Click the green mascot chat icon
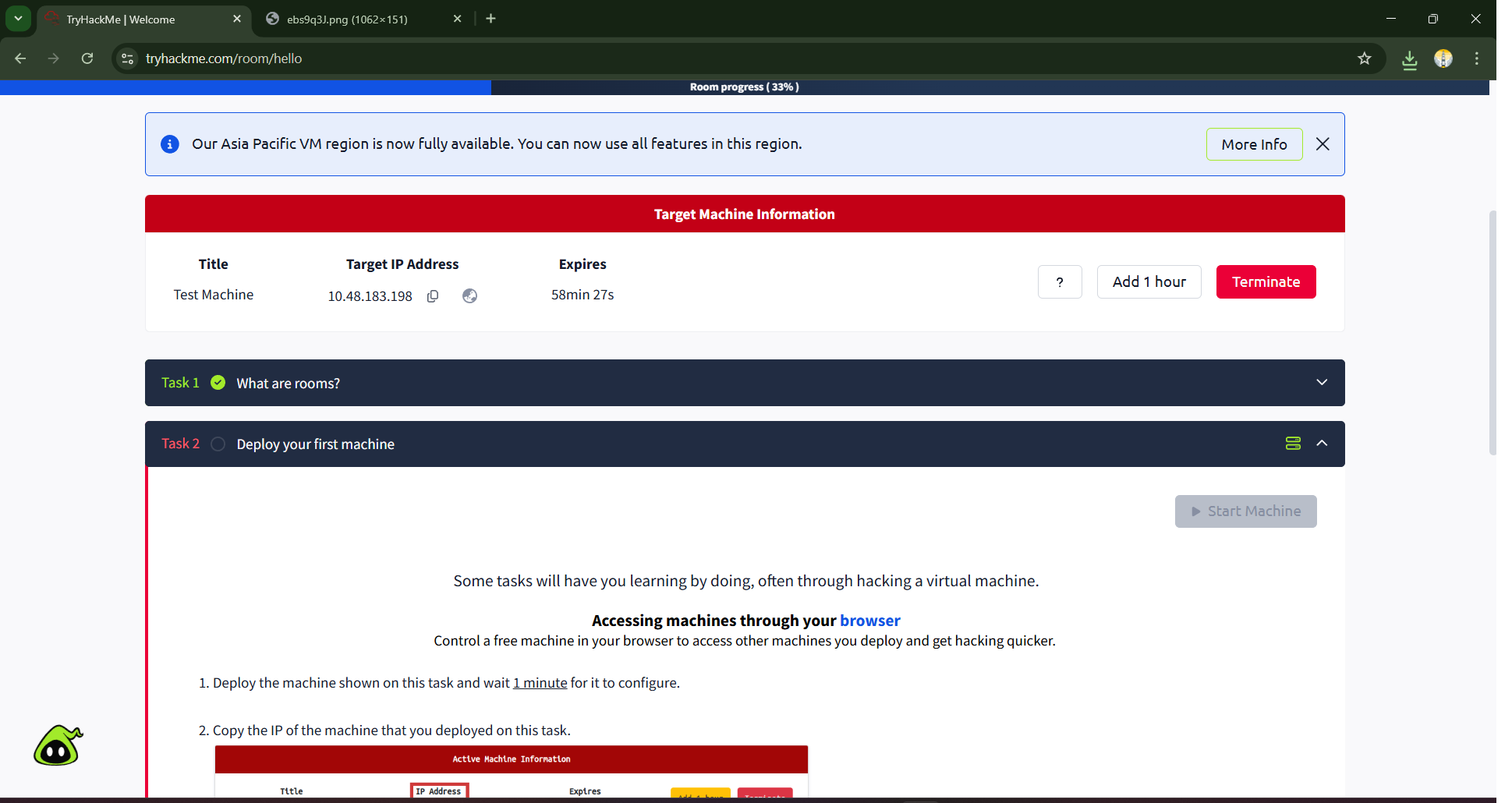This screenshot has height=803, width=1512. pyautogui.click(x=58, y=746)
